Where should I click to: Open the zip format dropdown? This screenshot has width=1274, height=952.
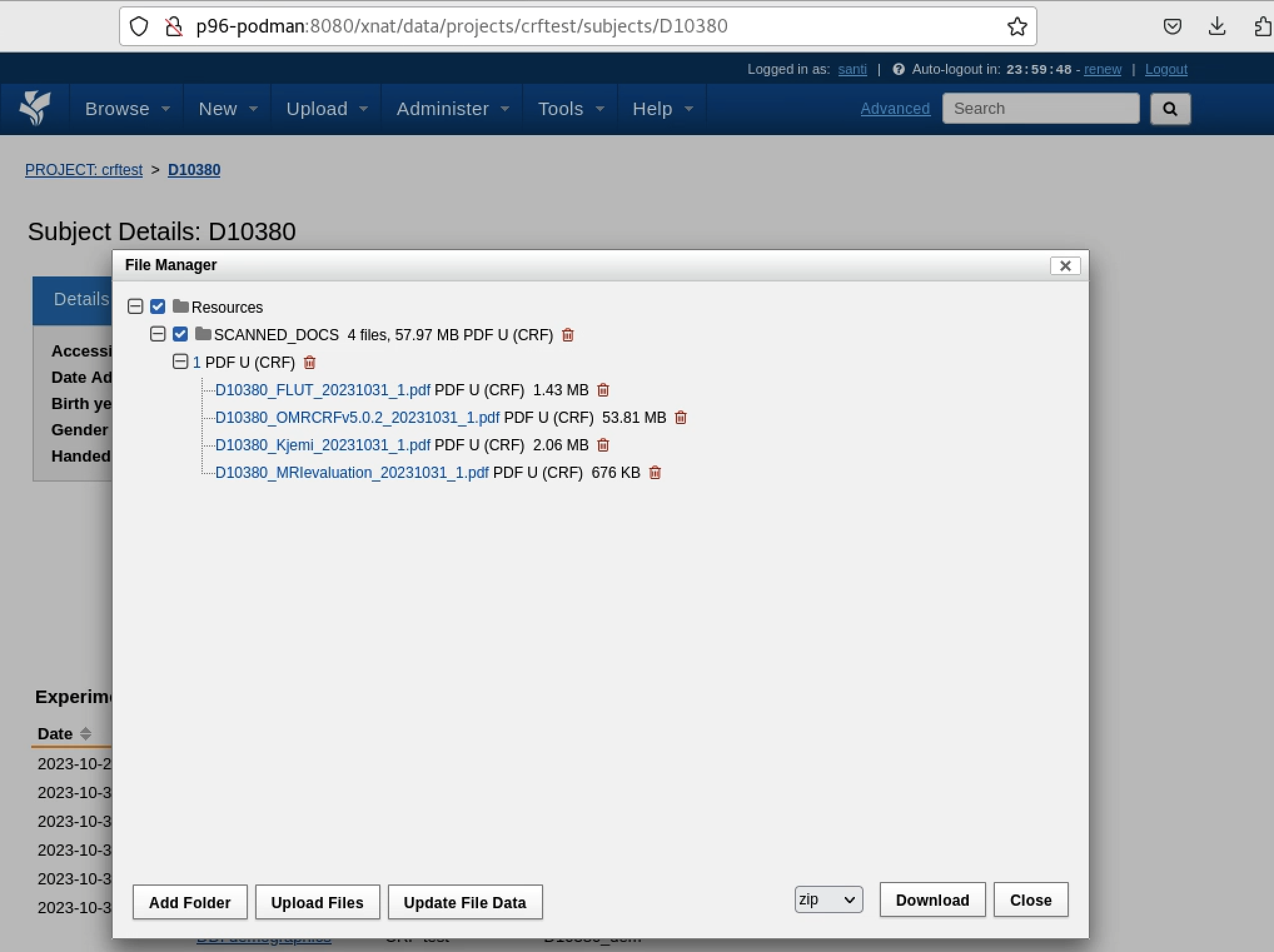click(827, 899)
